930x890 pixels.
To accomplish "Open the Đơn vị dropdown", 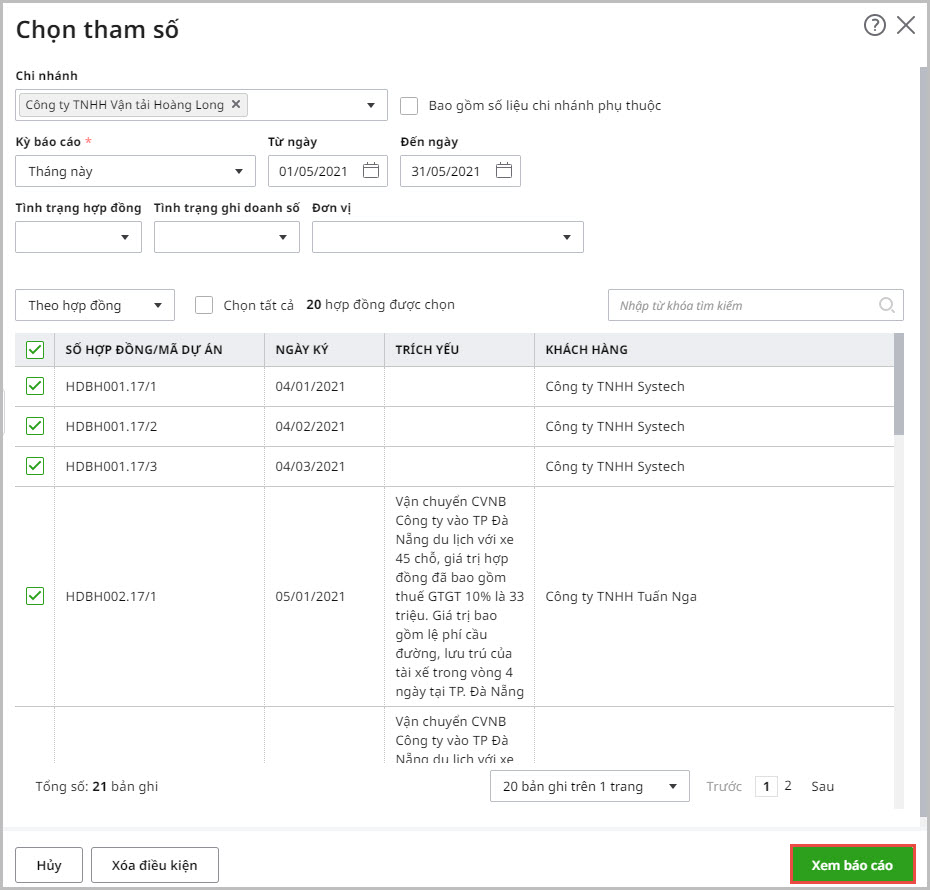I will pyautogui.click(x=447, y=237).
